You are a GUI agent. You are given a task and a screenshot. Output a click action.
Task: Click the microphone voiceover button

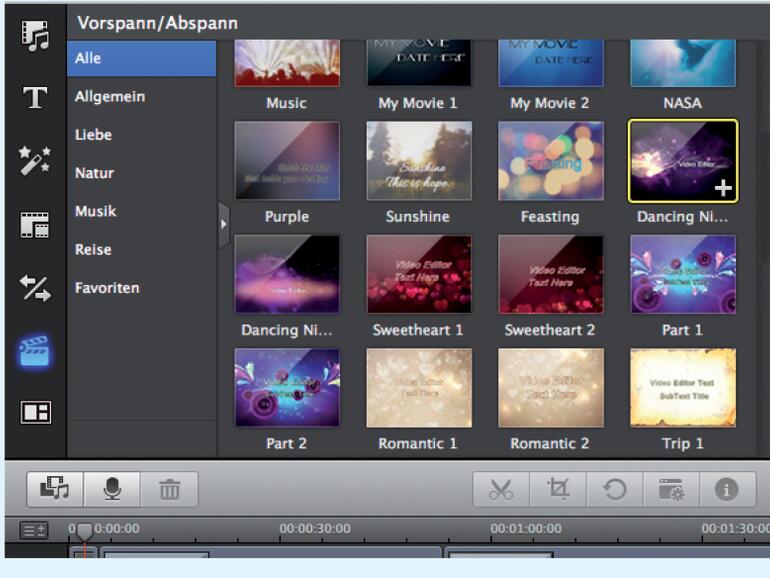coord(113,489)
